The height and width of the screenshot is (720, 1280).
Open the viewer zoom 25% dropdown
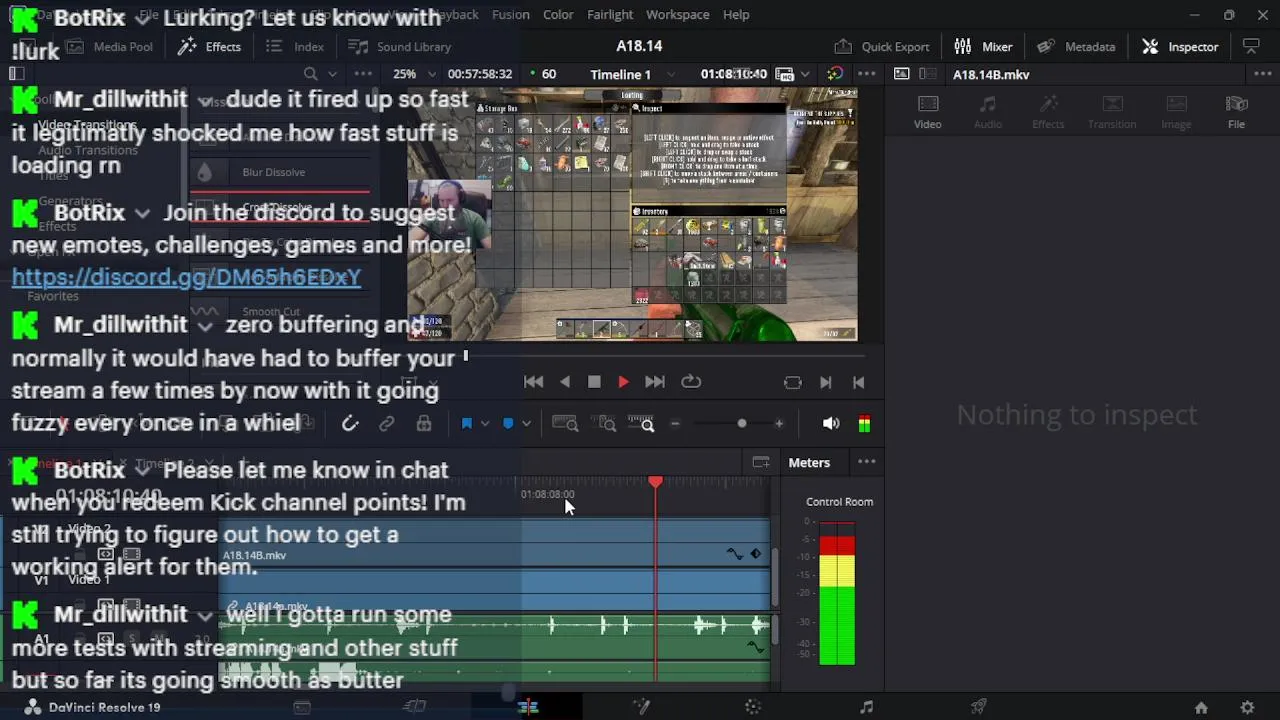point(414,74)
